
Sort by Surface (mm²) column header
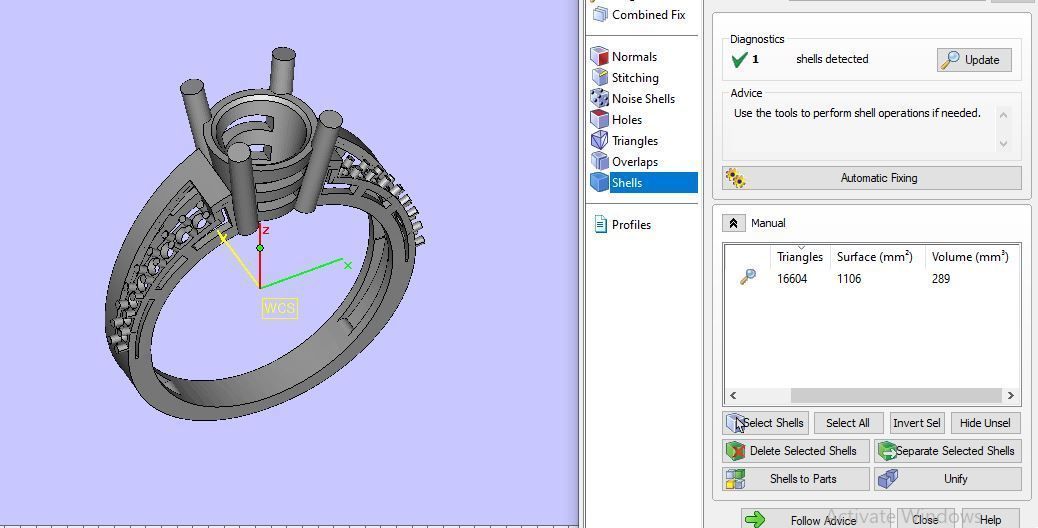874,257
